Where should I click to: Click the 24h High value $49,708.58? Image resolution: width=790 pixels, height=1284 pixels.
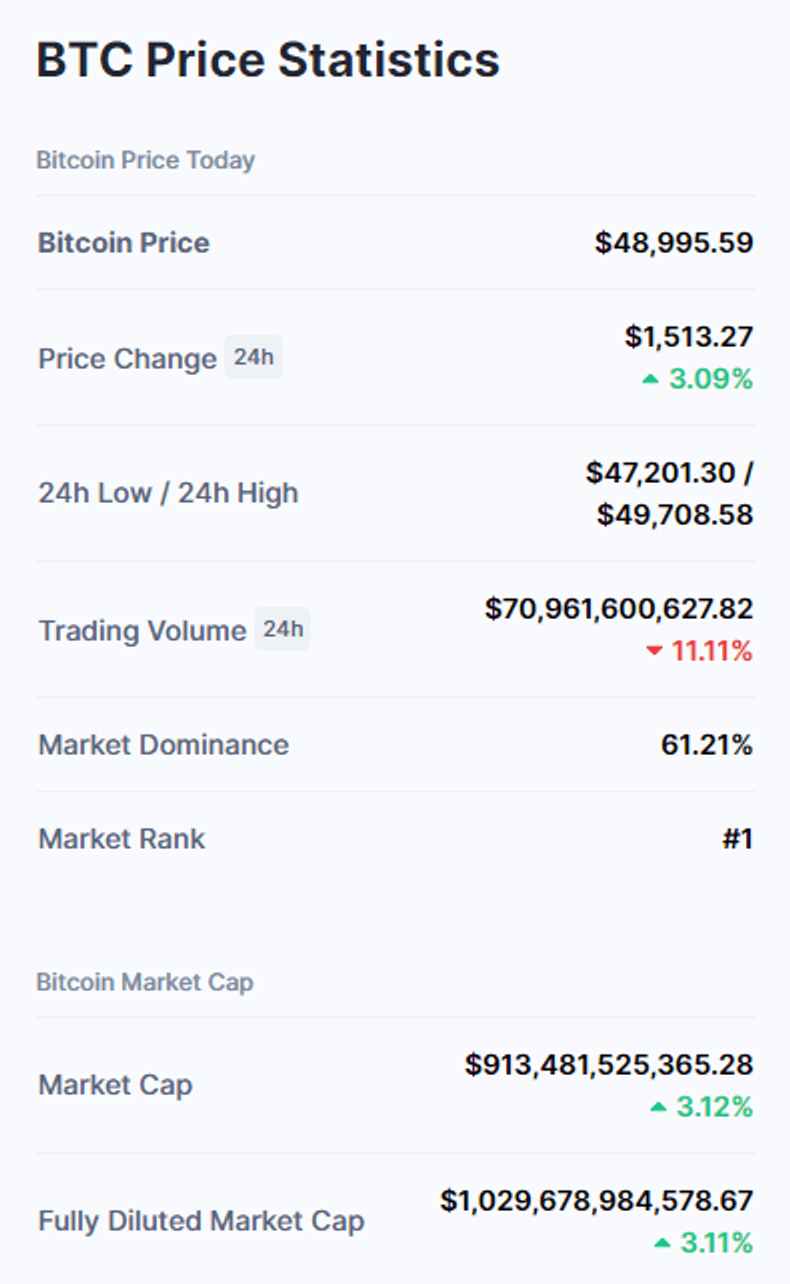(x=674, y=515)
